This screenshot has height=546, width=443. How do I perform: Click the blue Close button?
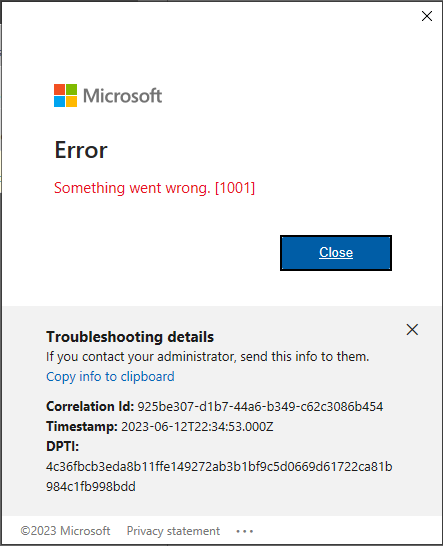point(336,253)
